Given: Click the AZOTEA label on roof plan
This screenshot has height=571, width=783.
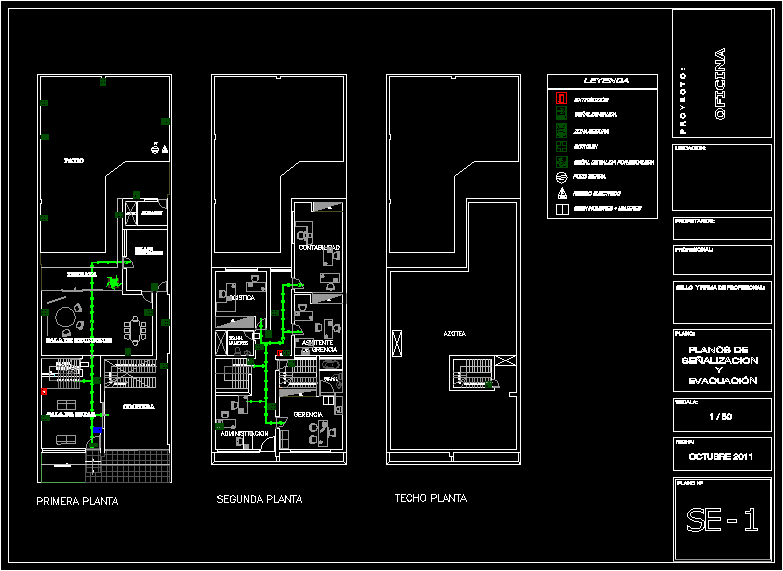Looking at the screenshot, I should tap(454, 334).
